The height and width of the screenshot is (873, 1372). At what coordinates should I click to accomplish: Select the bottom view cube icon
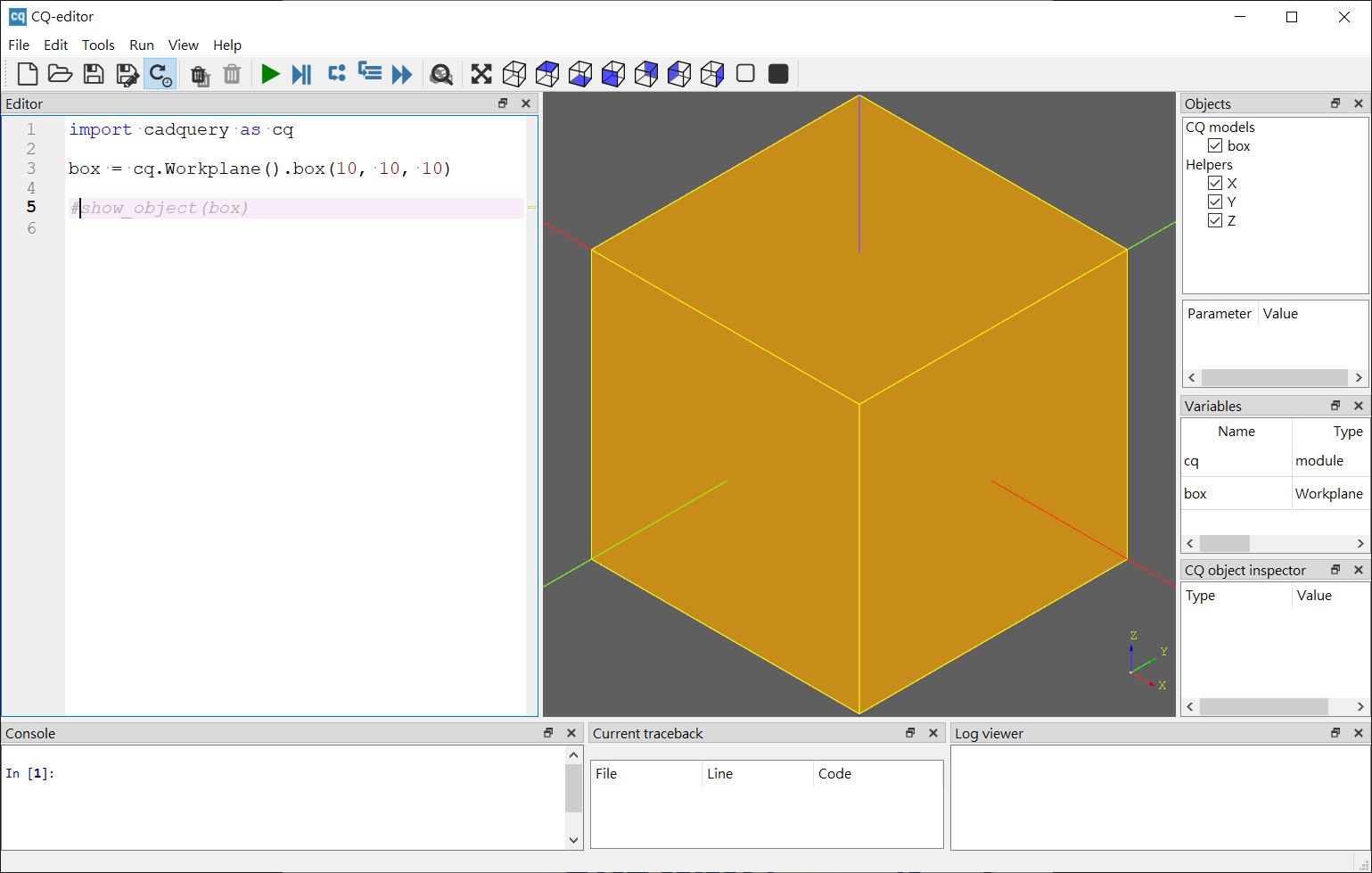point(580,74)
